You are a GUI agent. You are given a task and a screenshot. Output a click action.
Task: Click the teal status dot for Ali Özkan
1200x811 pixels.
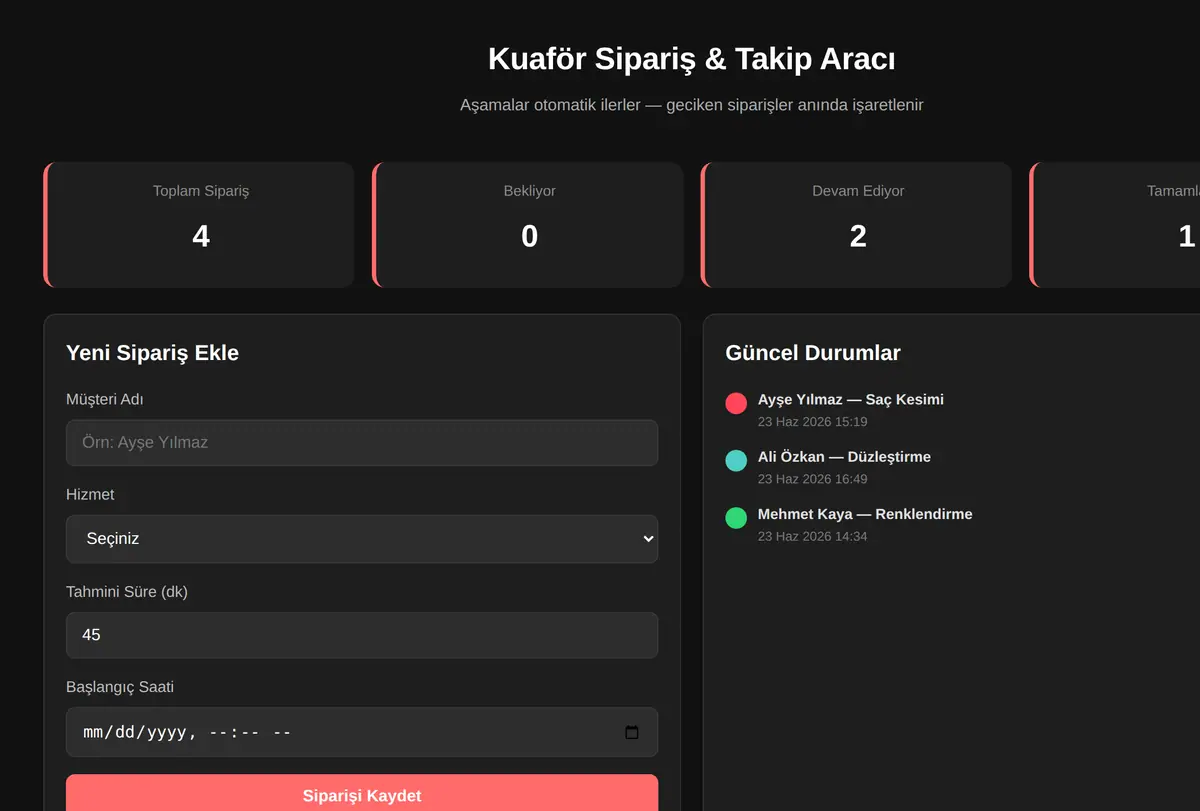tap(736, 460)
